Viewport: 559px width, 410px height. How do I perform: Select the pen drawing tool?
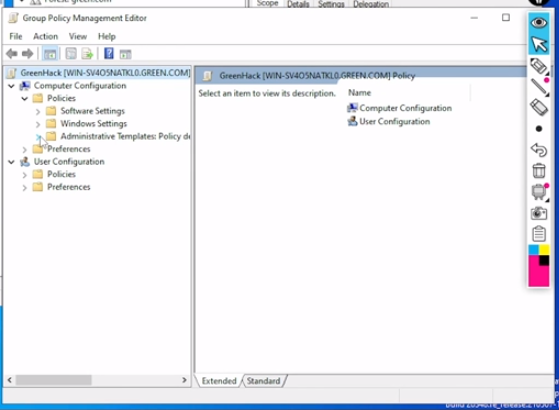click(539, 66)
